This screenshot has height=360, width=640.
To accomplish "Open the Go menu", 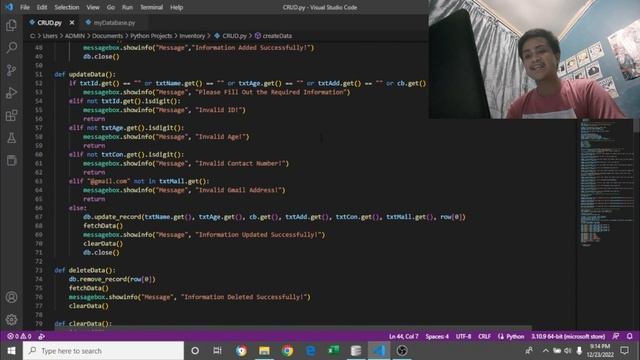I will click(x=111, y=7).
